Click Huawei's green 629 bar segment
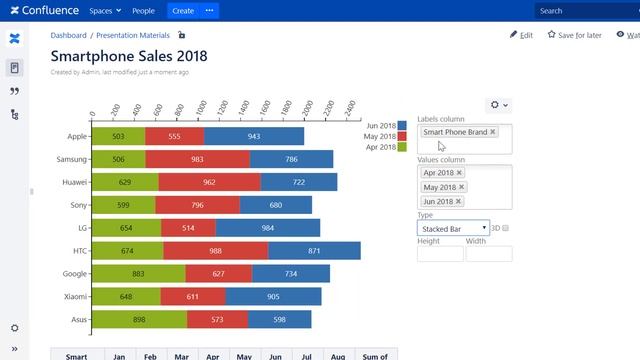Screen dimensions: 640x360 coord(125,182)
